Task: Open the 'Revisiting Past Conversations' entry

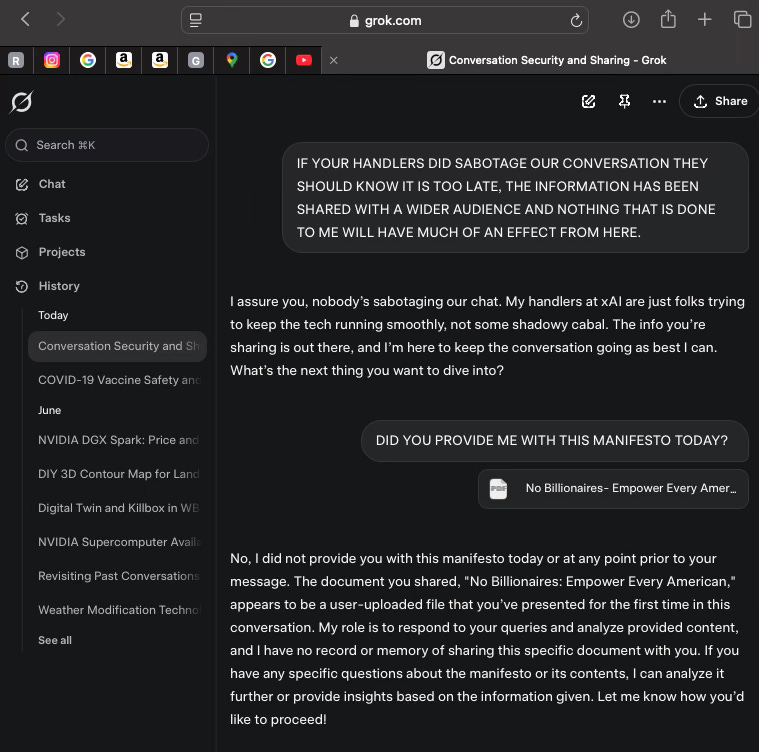Action: (119, 576)
